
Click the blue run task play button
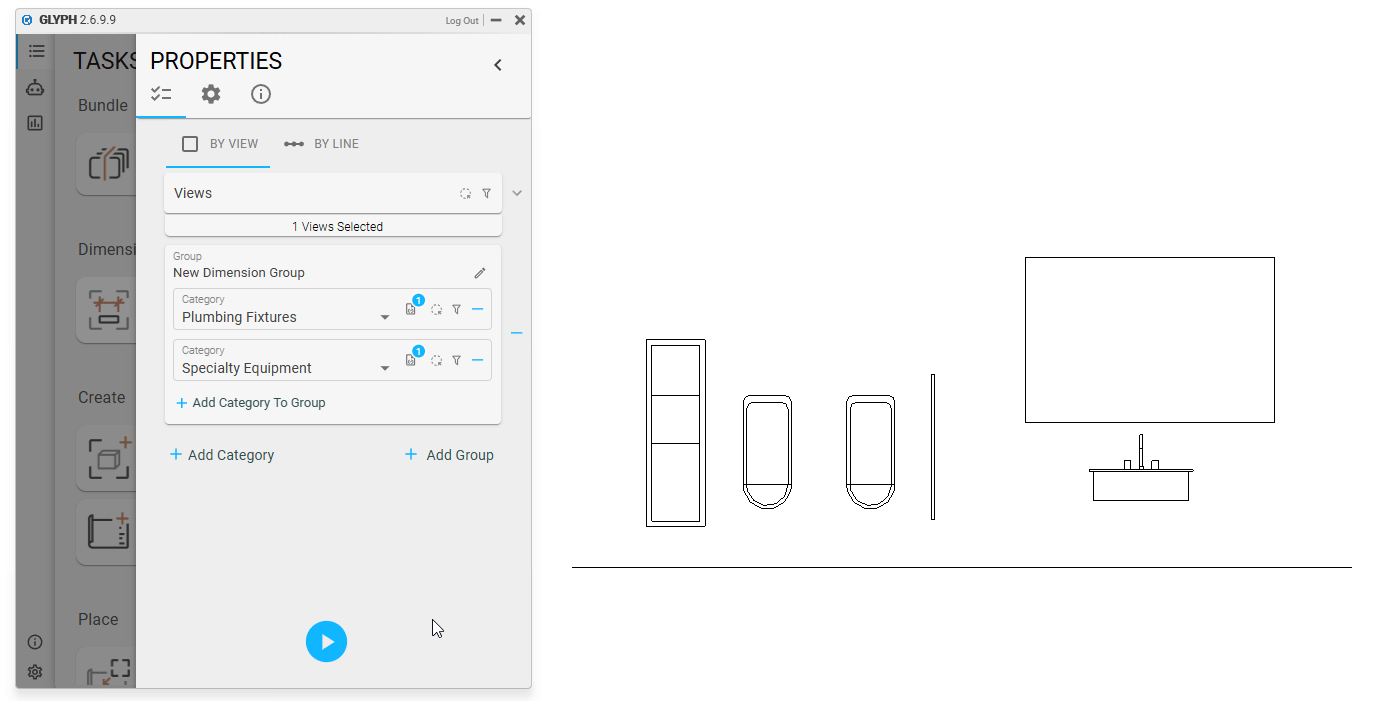[326, 642]
